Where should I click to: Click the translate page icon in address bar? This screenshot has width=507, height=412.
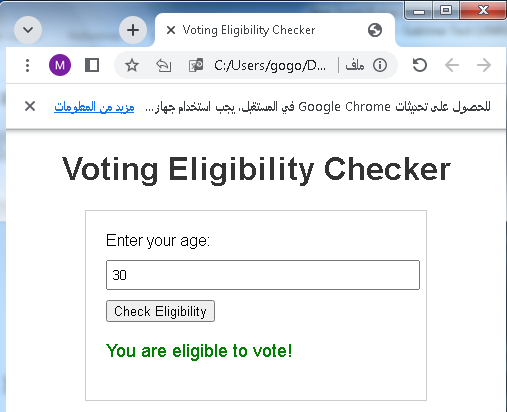pos(196,65)
